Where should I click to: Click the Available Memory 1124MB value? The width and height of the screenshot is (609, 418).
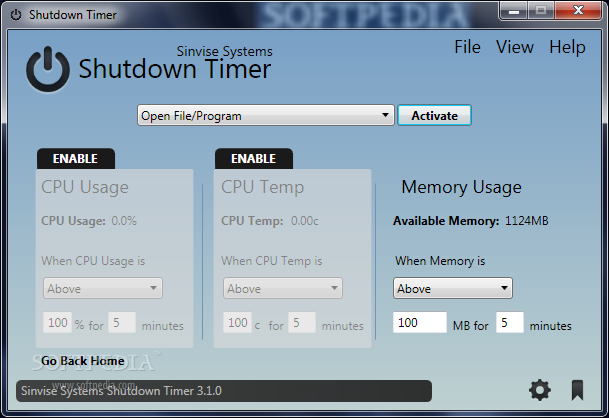(x=527, y=221)
